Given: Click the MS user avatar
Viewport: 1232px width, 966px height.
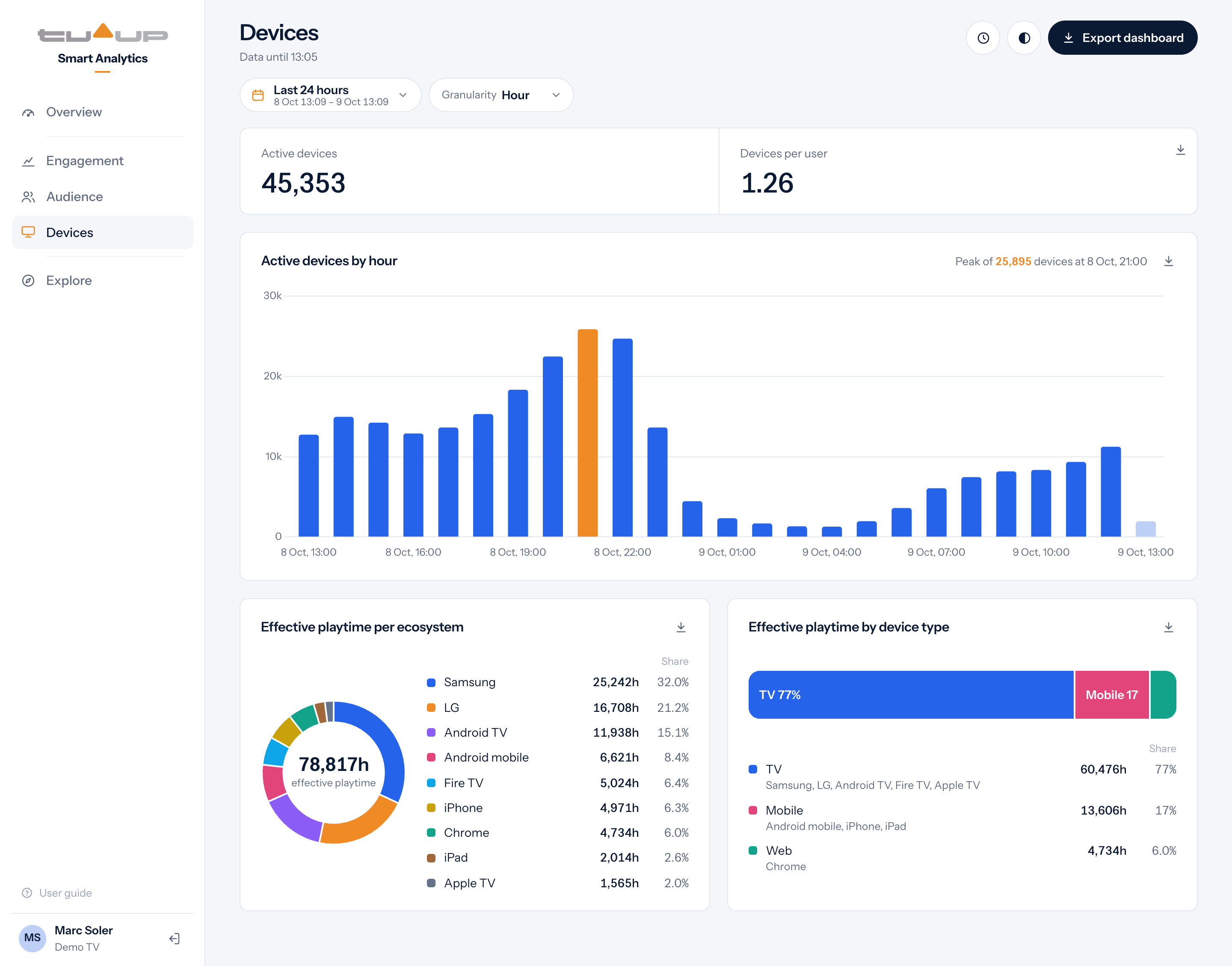Looking at the screenshot, I should pos(32,938).
